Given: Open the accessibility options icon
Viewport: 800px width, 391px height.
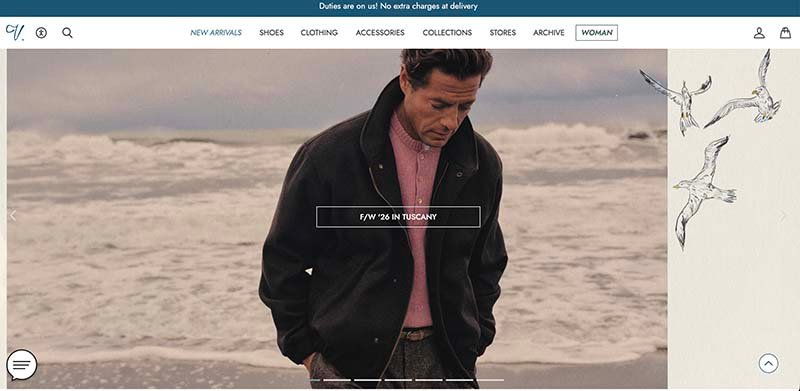Looking at the screenshot, I should [41, 33].
